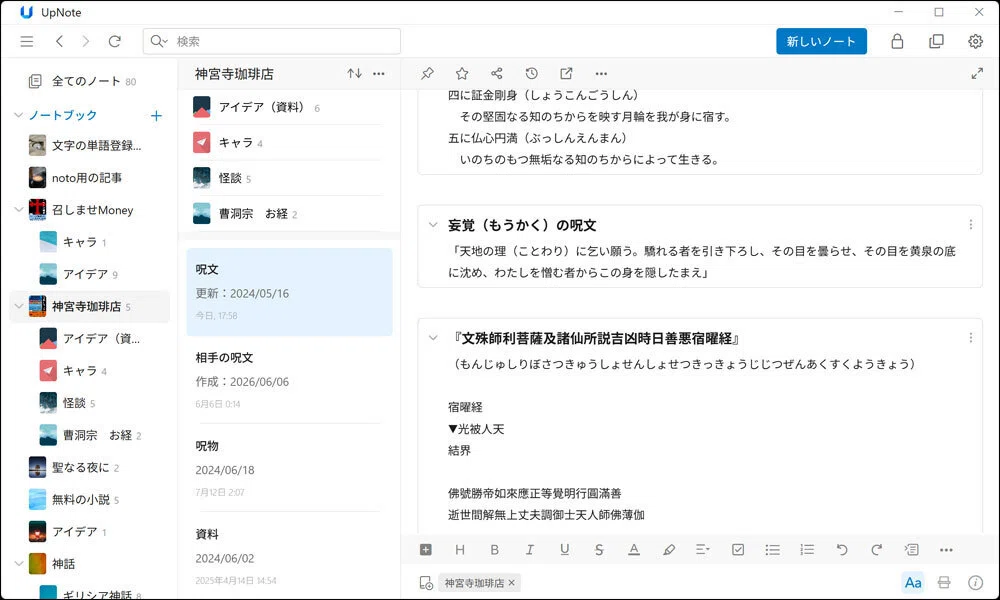Select the highlighter tool in editor toolbar
Viewport: 1000px width, 600px height.
[x=668, y=550]
